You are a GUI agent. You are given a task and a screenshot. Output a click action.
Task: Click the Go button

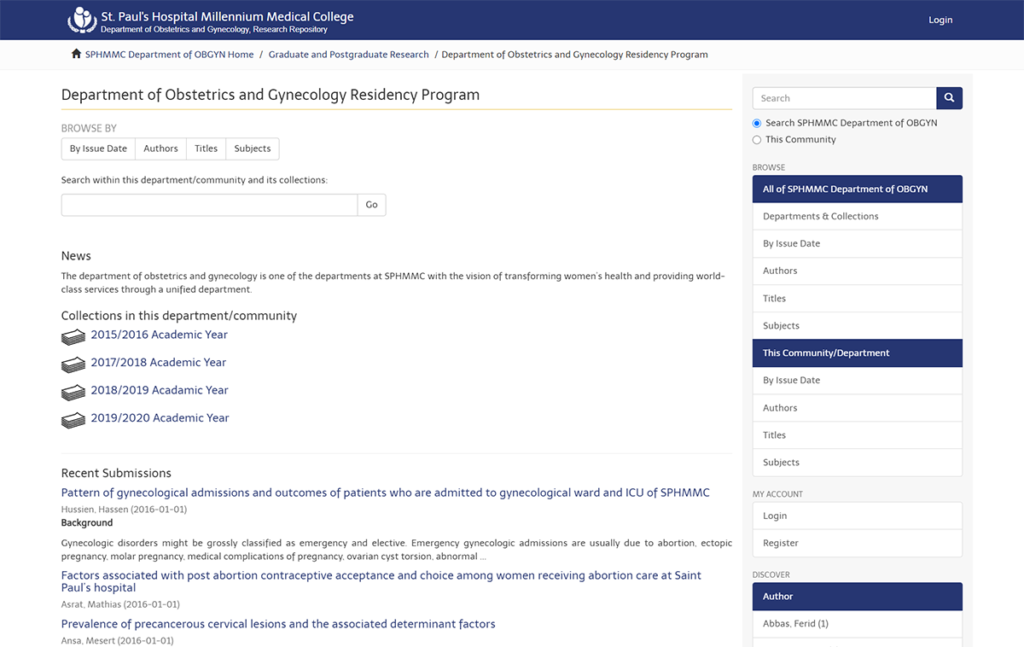[x=372, y=205]
